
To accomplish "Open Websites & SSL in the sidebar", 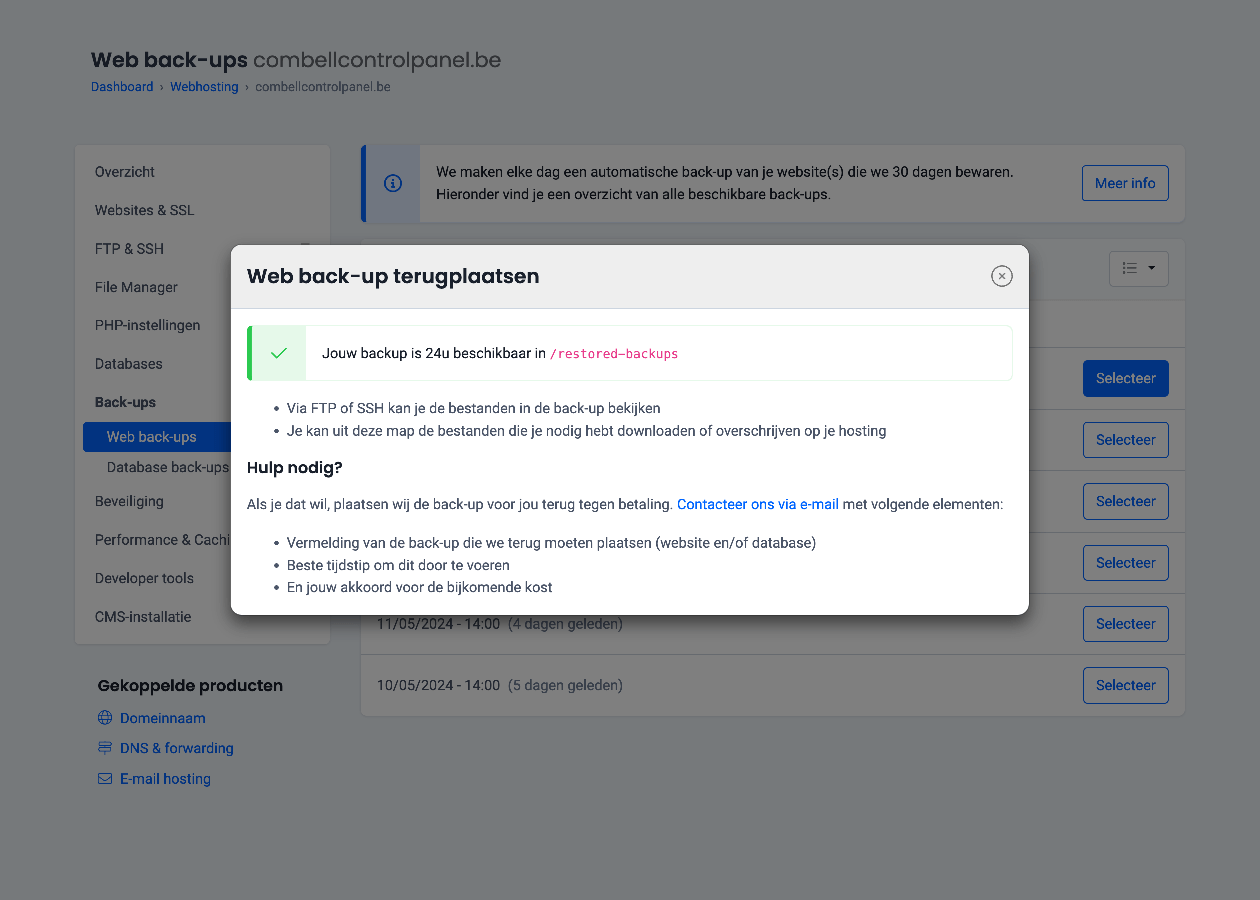I will point(145,210).
